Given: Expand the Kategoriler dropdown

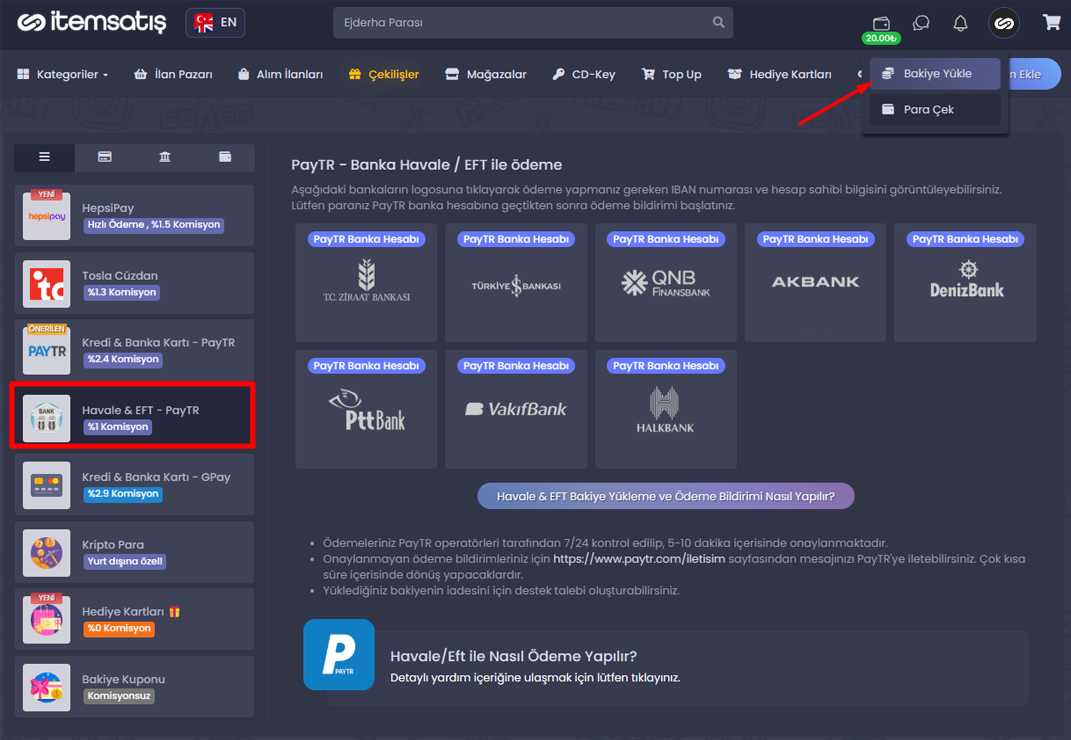Looking at the screenshot, I should [63, 74].
